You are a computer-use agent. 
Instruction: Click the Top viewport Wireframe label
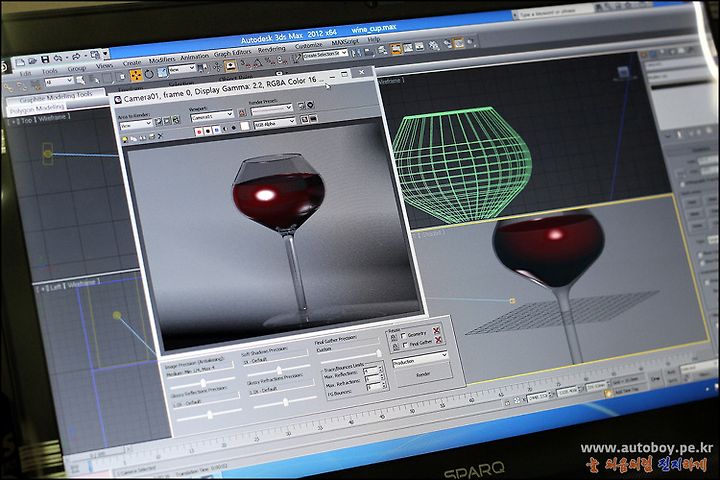(x=52, y=118)
